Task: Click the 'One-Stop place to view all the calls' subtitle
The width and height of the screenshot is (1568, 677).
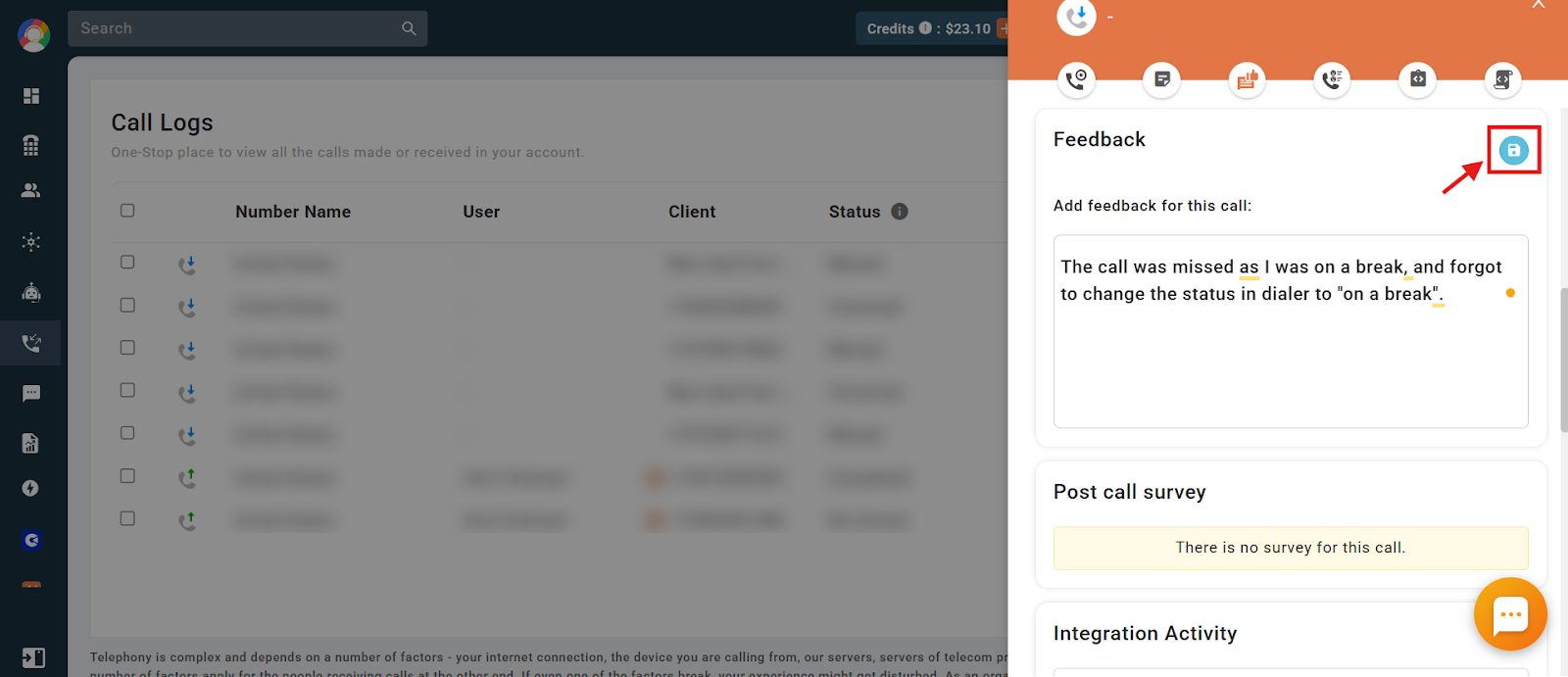Action: 348,152
